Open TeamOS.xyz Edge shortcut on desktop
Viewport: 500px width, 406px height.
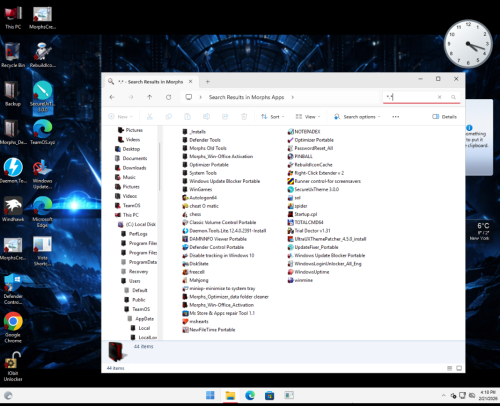pyautogui.click(x=42, y=132)
